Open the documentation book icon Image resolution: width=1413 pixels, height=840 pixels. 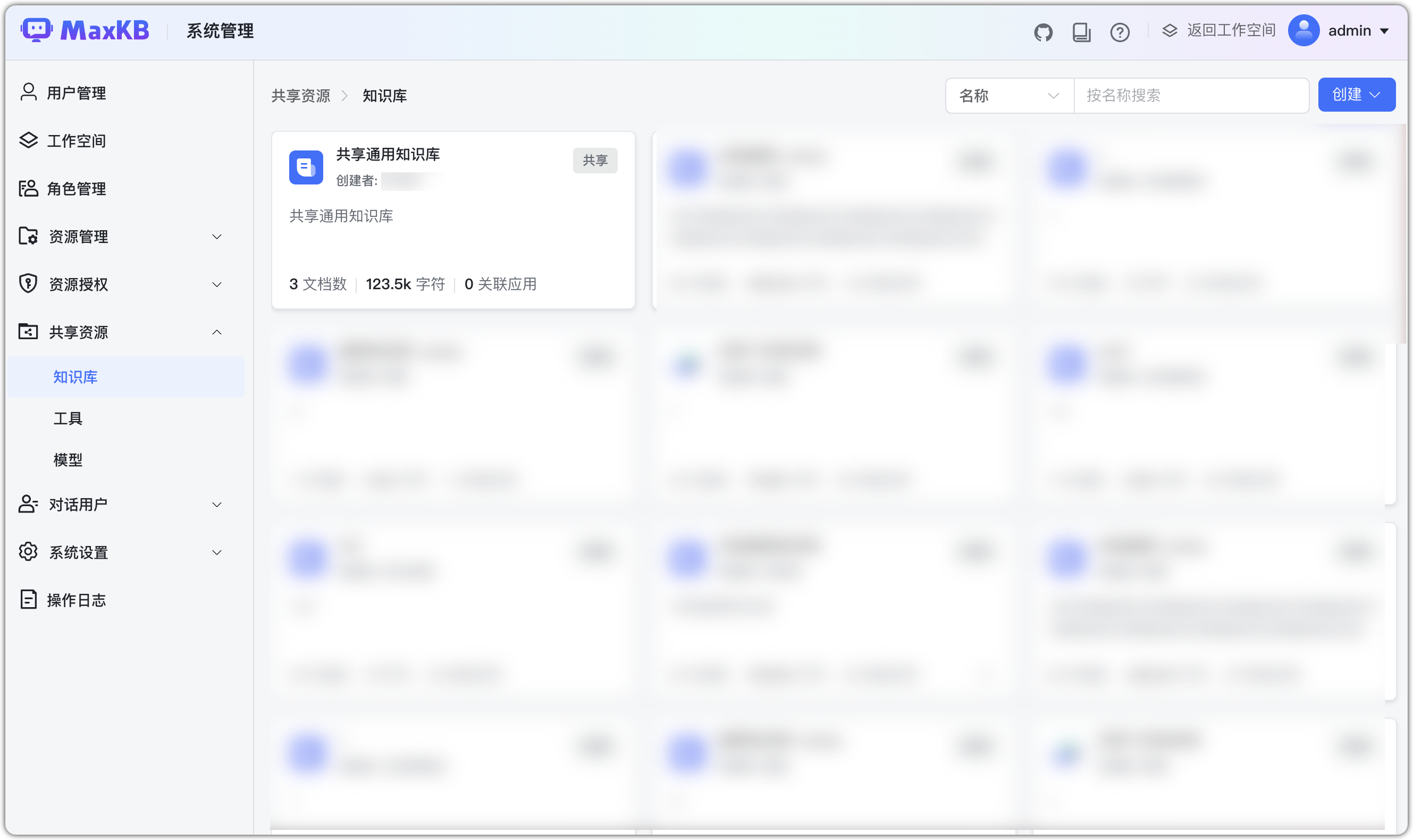click(x=1081, y=32)
